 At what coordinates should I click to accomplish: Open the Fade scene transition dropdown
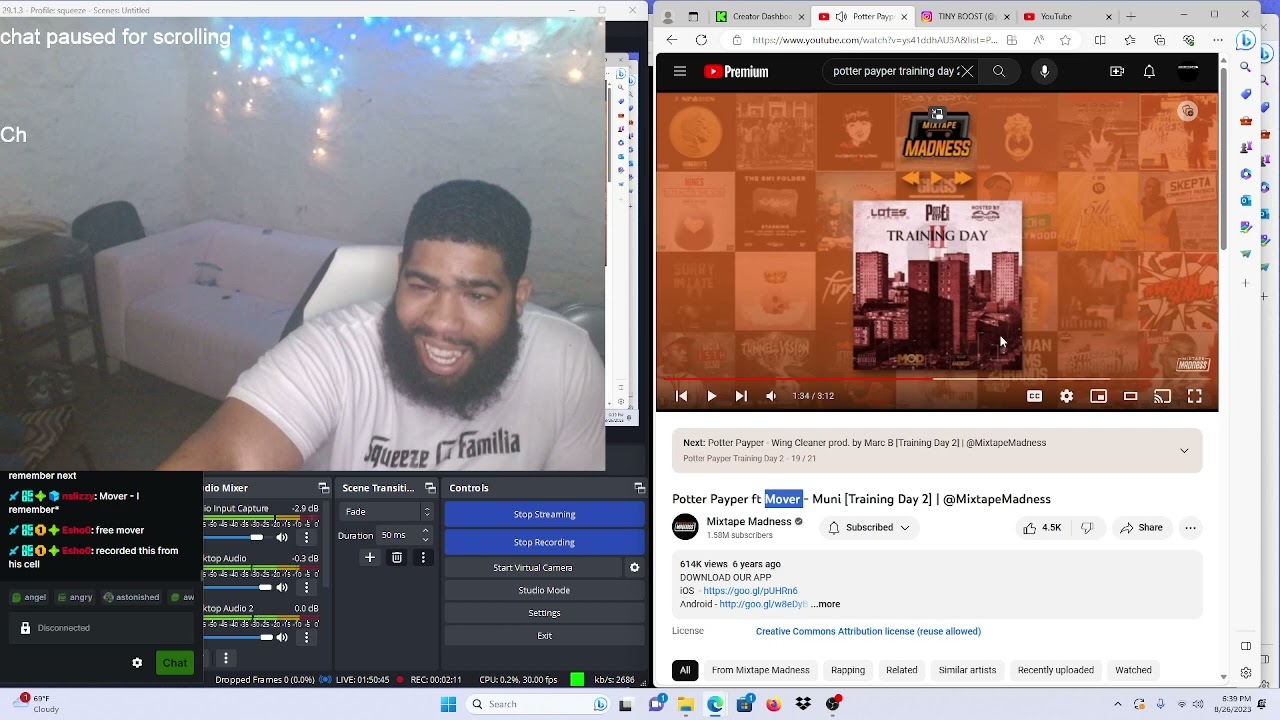[x=386, y=512]
